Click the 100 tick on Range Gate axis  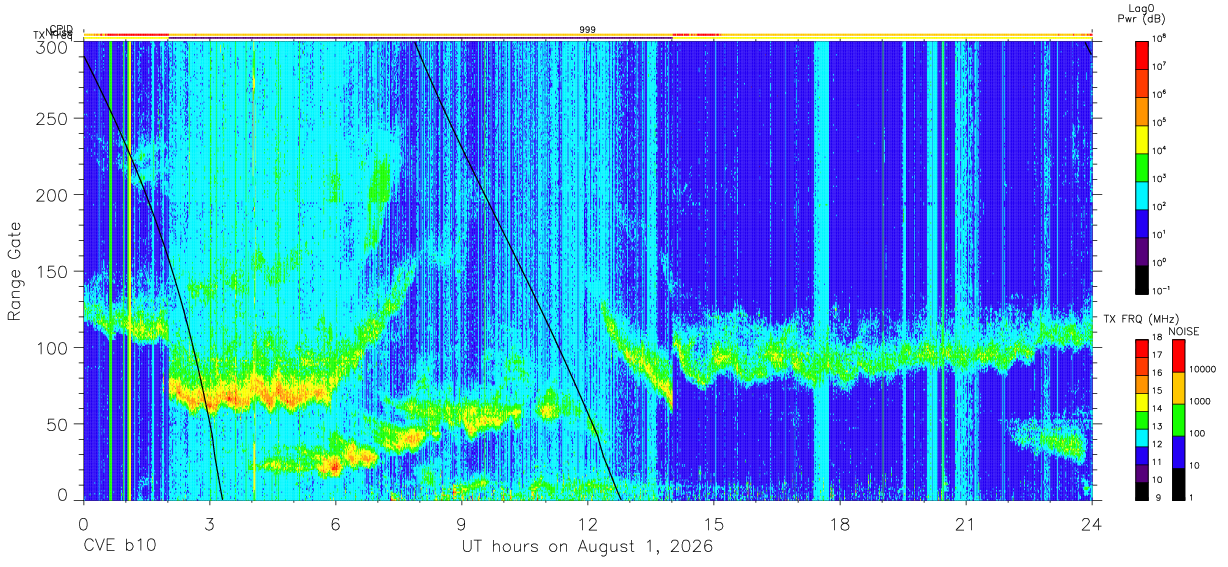(52, 347)
